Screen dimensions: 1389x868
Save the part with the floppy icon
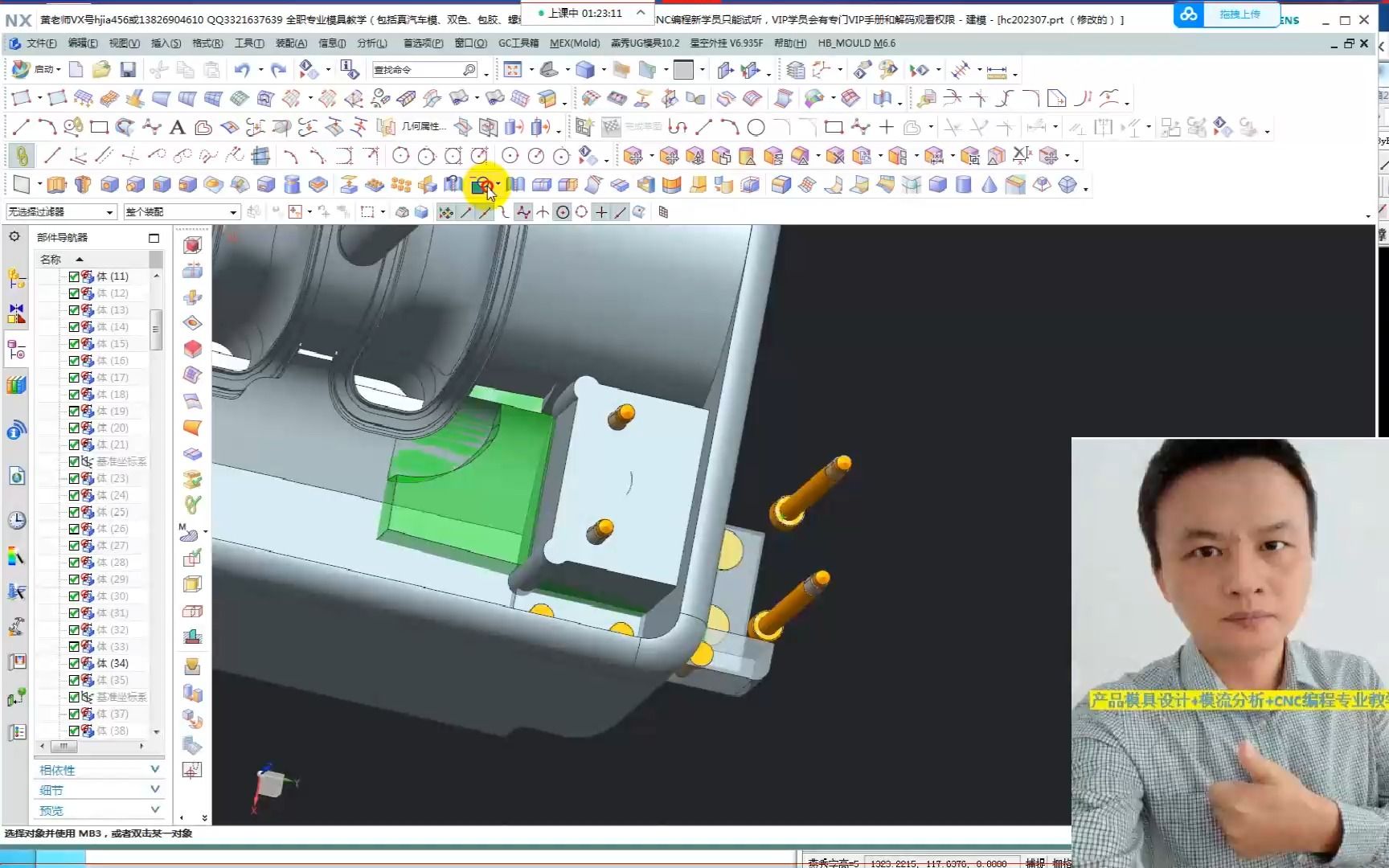coord(128,70)
